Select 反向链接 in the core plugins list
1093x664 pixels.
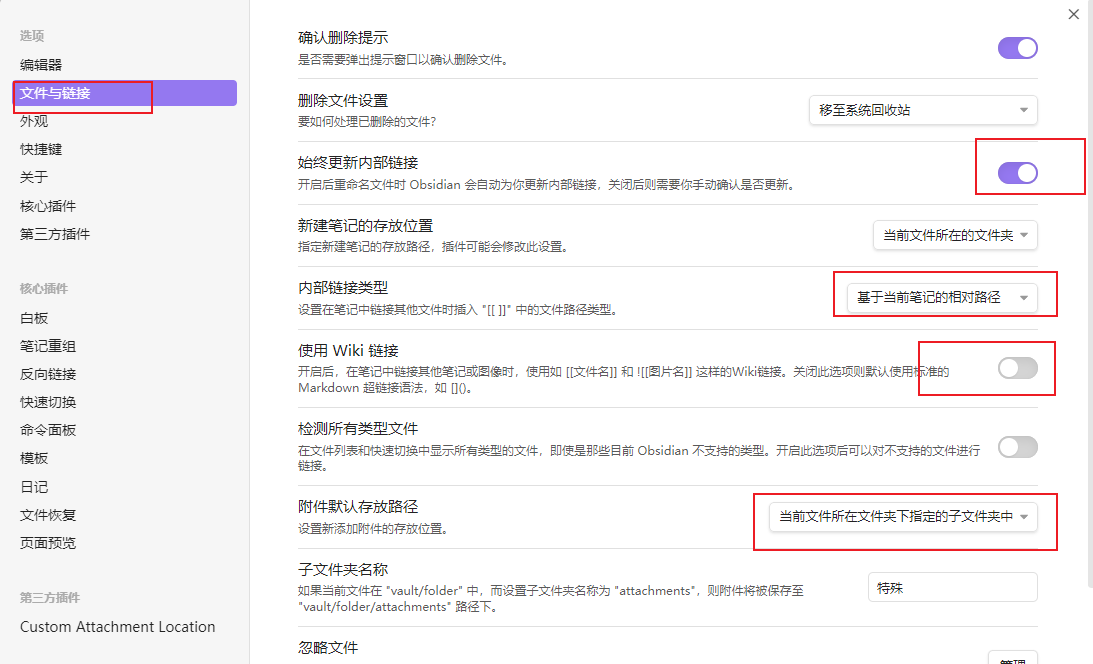[x=48, y=374]
